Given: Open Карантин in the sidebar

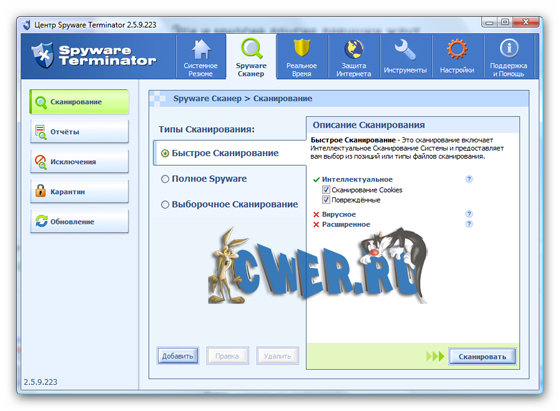Looking at the screenshot, I should click(x=79, y=192).
